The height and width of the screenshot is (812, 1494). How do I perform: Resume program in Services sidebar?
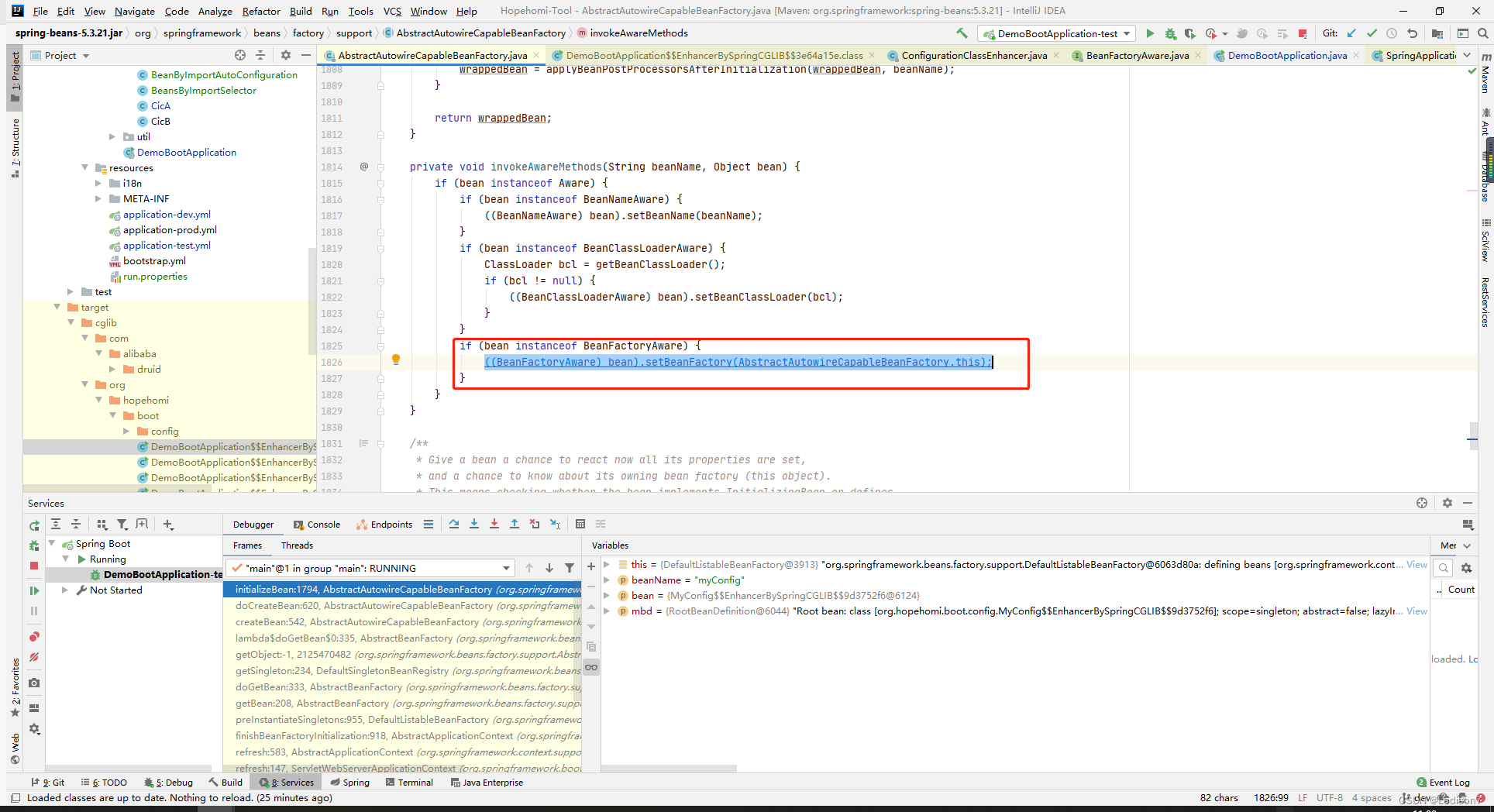tap(34, 590)
